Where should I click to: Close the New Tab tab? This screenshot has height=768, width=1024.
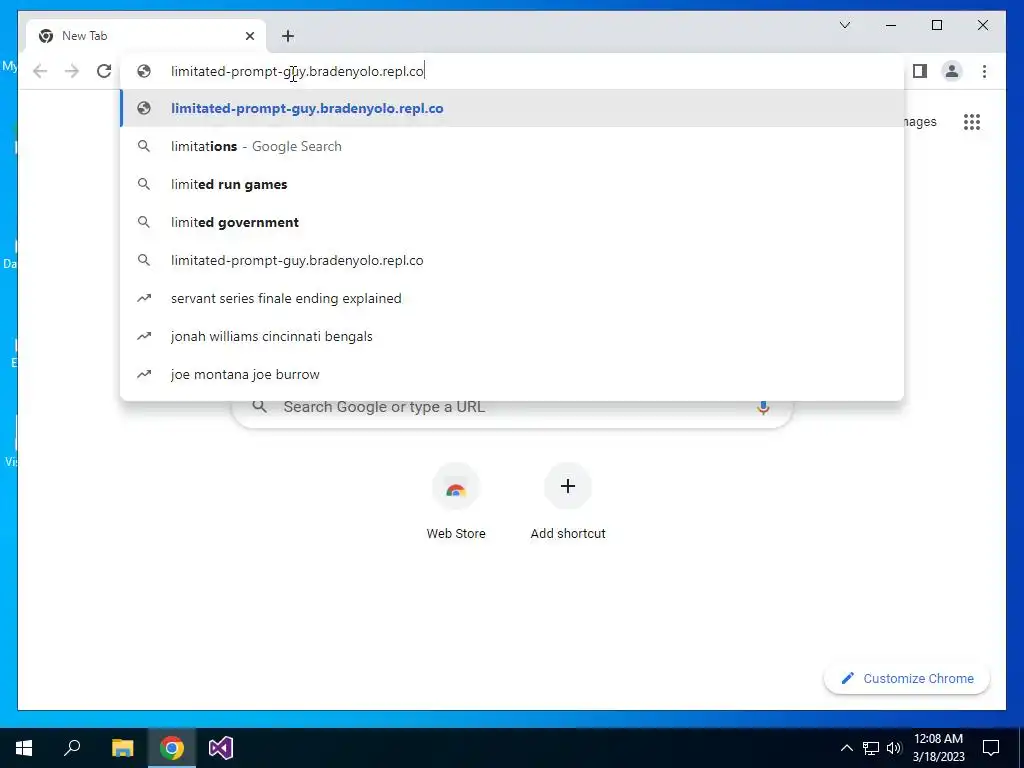click(249, 36)
